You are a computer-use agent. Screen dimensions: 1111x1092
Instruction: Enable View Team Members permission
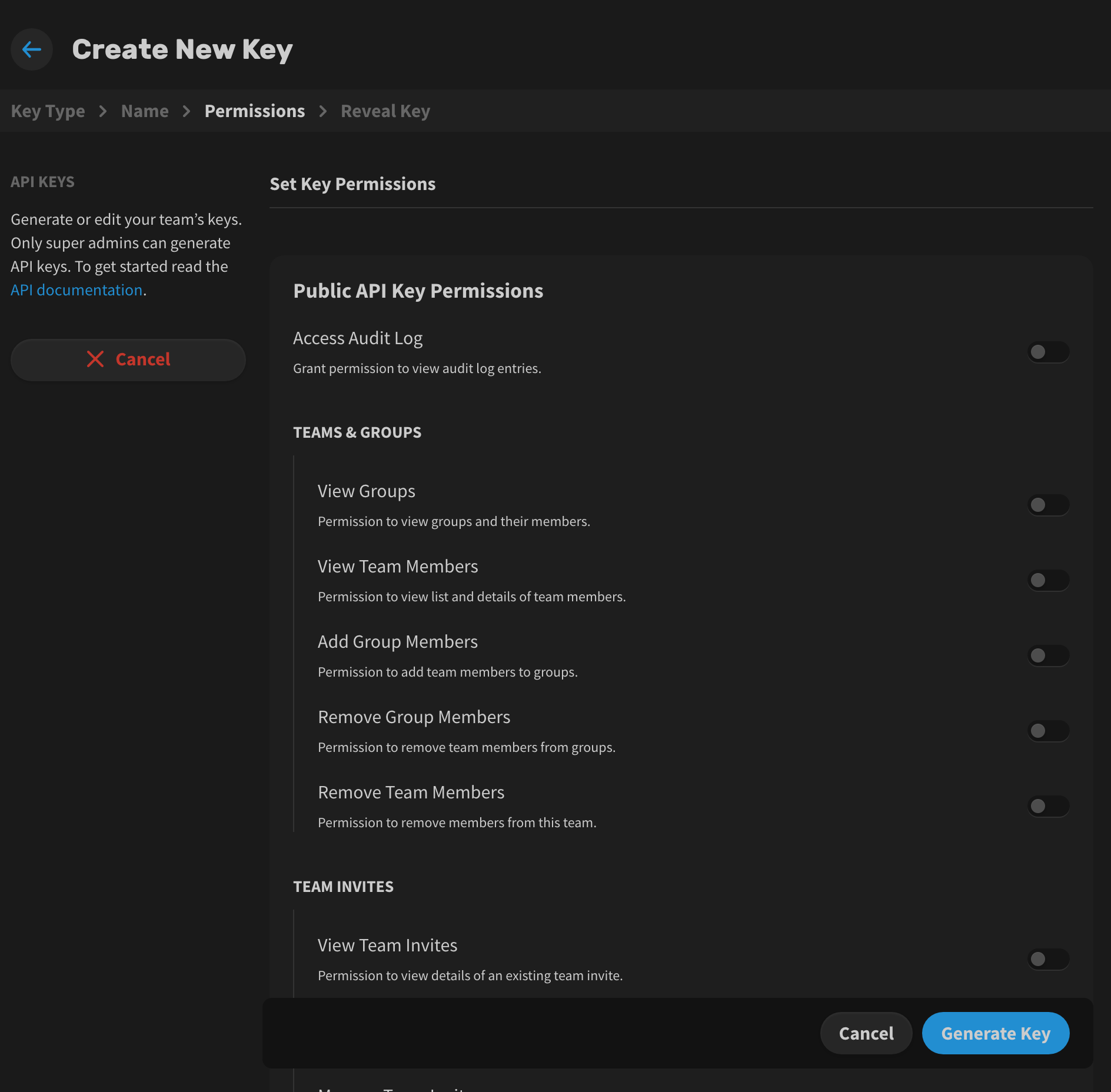pyautogui.click(x=1048, y=580)
